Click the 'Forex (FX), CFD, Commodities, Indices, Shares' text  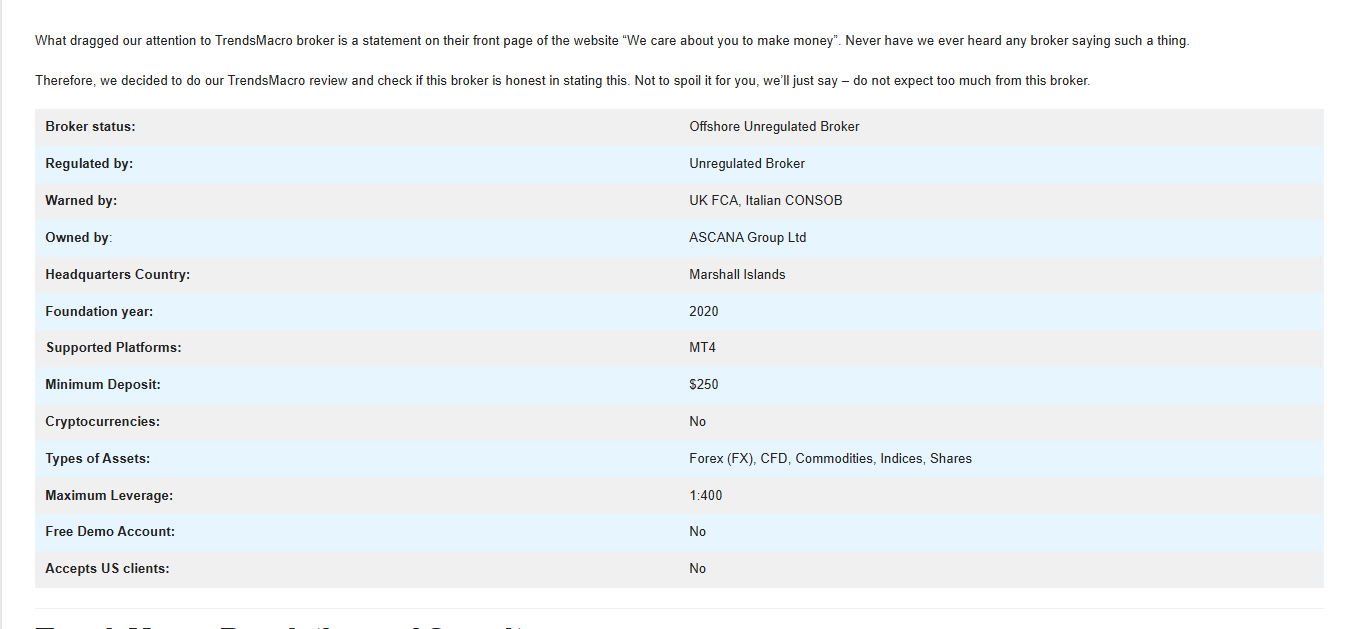point(830,459)
